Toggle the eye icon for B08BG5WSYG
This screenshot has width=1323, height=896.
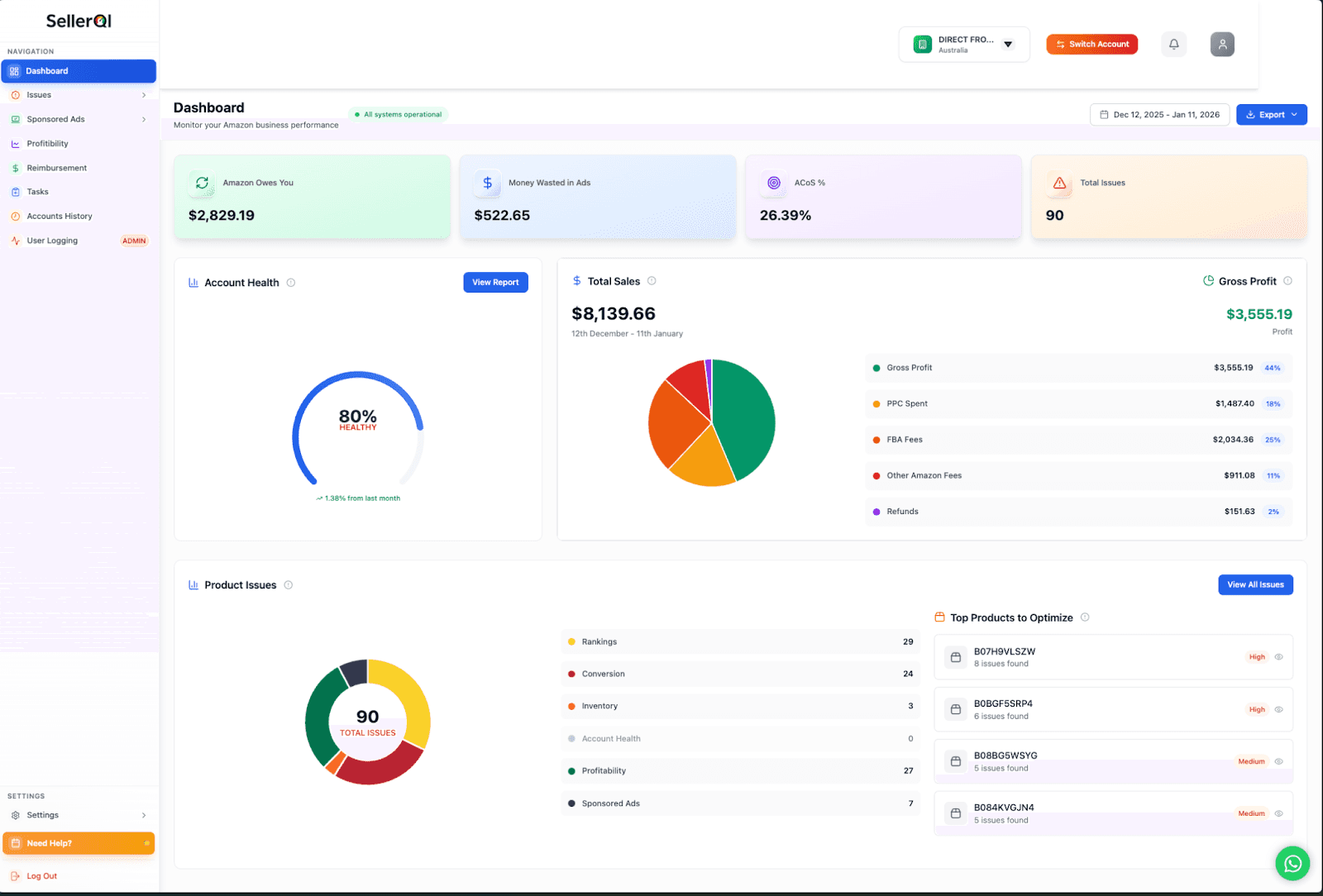tap(1279, 761)
